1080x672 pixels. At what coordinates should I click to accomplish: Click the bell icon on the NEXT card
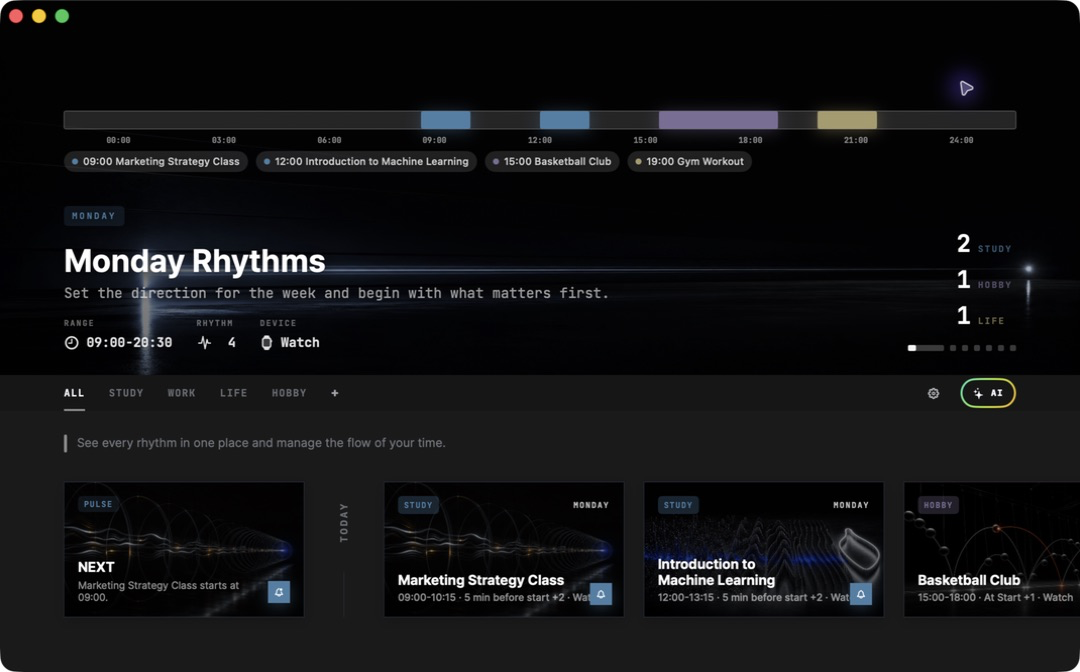pos(279,592)
